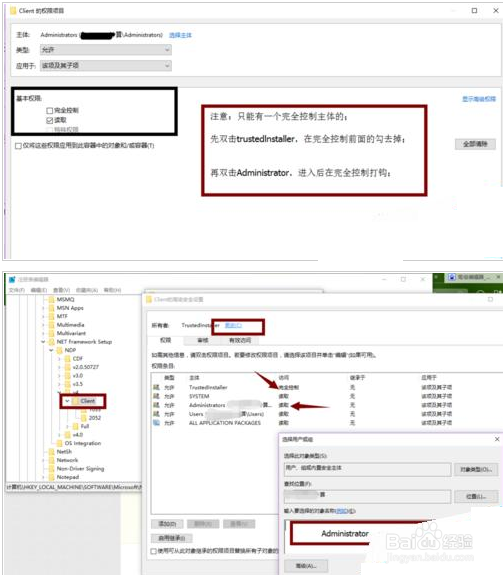The width and height of the screenshot is (503, 575).
Task: Click the MTF folder icon
Action: point(51,316)
